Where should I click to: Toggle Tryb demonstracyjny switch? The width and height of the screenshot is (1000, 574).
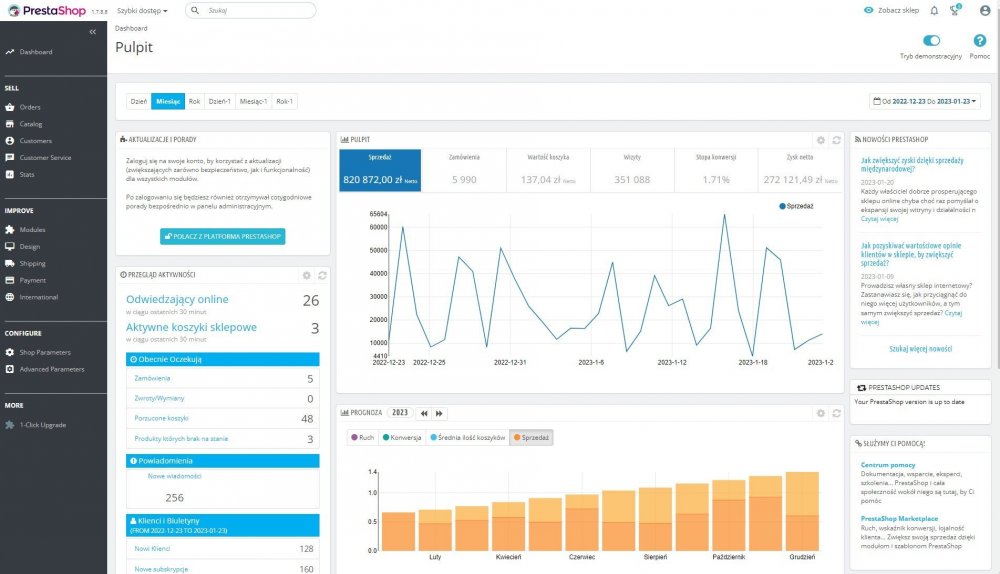pos(932,40)
